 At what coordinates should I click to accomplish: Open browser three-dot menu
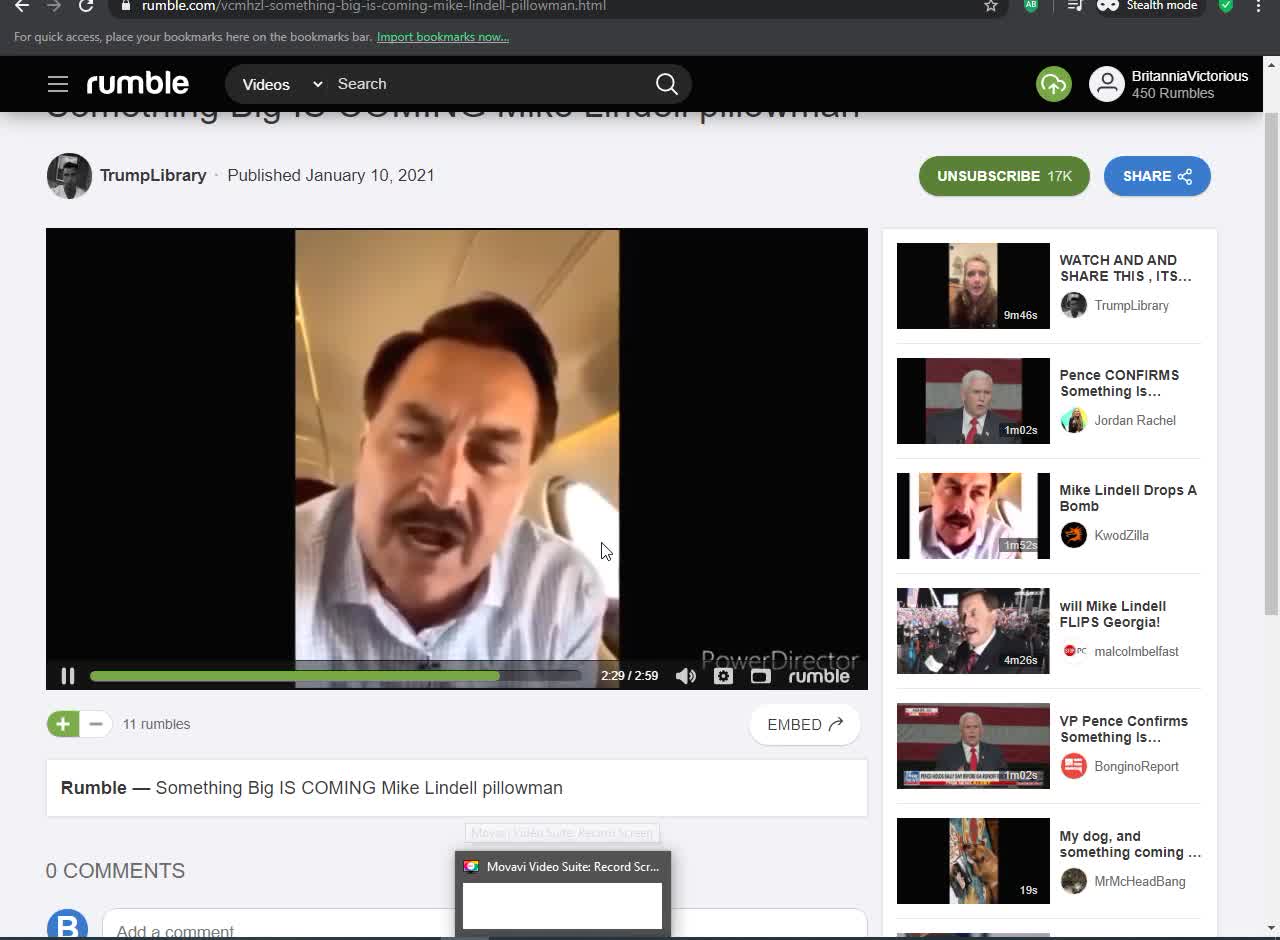click(1258, 6)
